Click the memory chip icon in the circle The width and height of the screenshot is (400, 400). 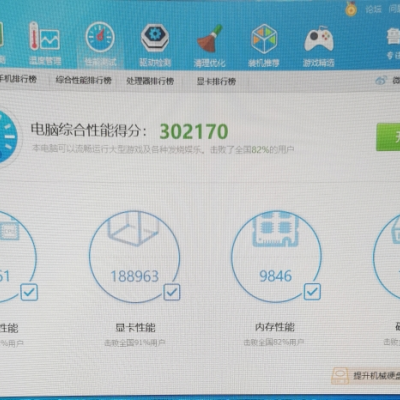[275, 229]
